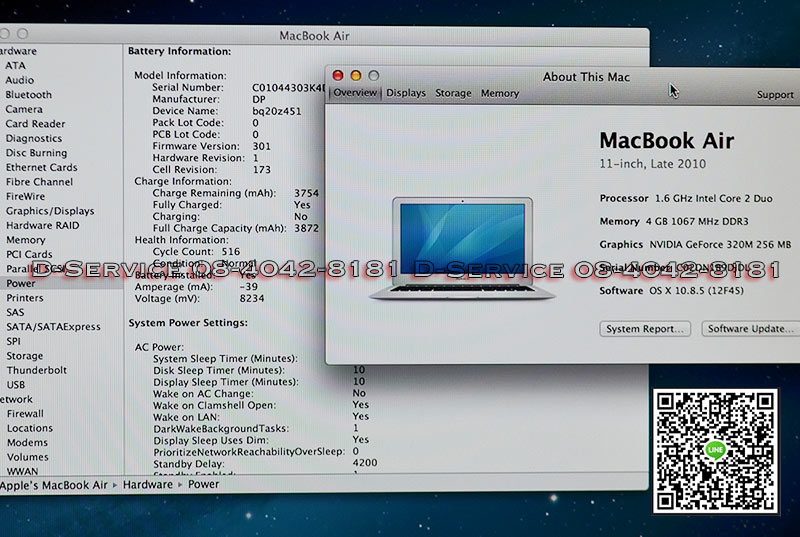Select Storage in the System Report sidebar

coord(24,356)
